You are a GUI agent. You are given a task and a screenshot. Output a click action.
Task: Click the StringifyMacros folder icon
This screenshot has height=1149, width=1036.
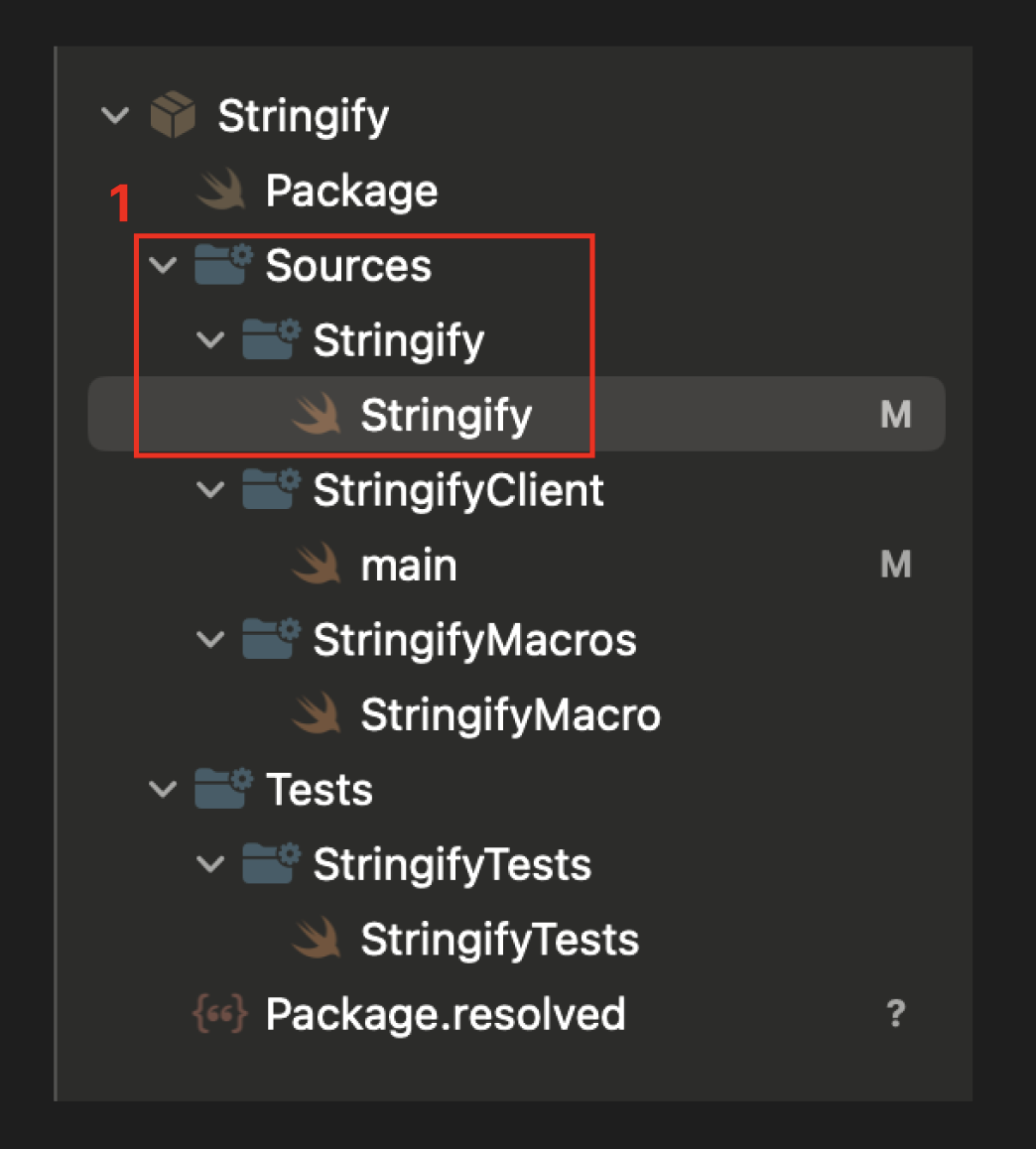pos(271,640)
